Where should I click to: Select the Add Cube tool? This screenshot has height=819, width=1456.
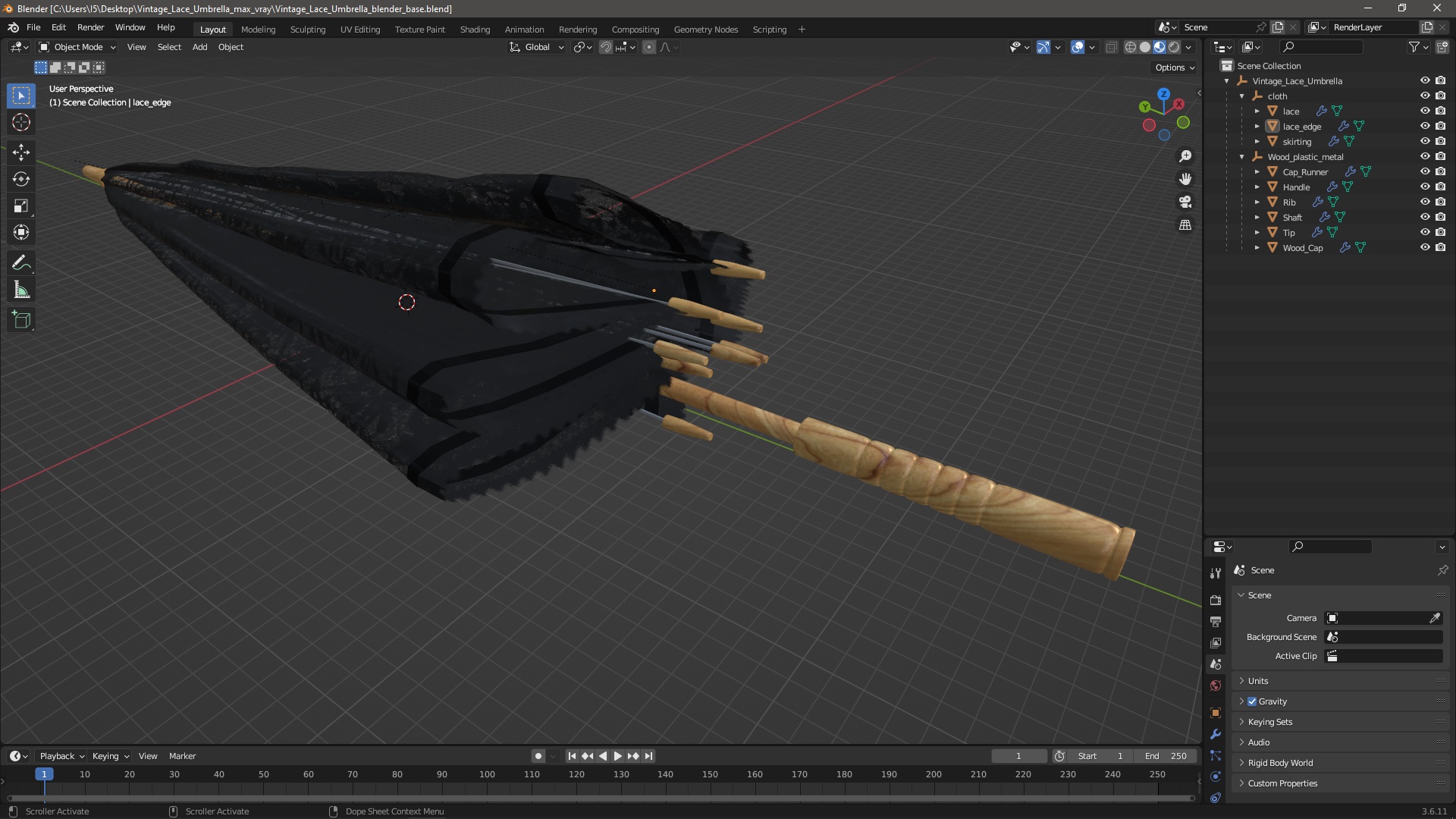pos(21,320)
